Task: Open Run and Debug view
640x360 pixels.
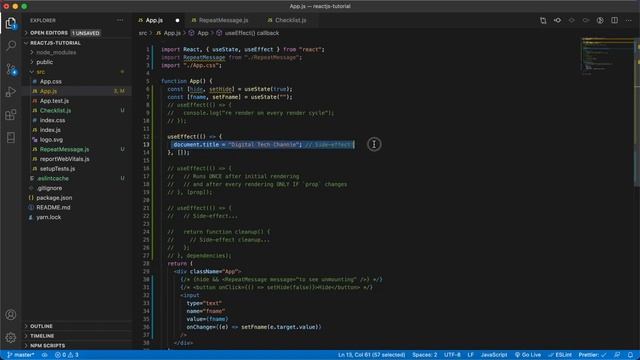Action: pos(11,91)
